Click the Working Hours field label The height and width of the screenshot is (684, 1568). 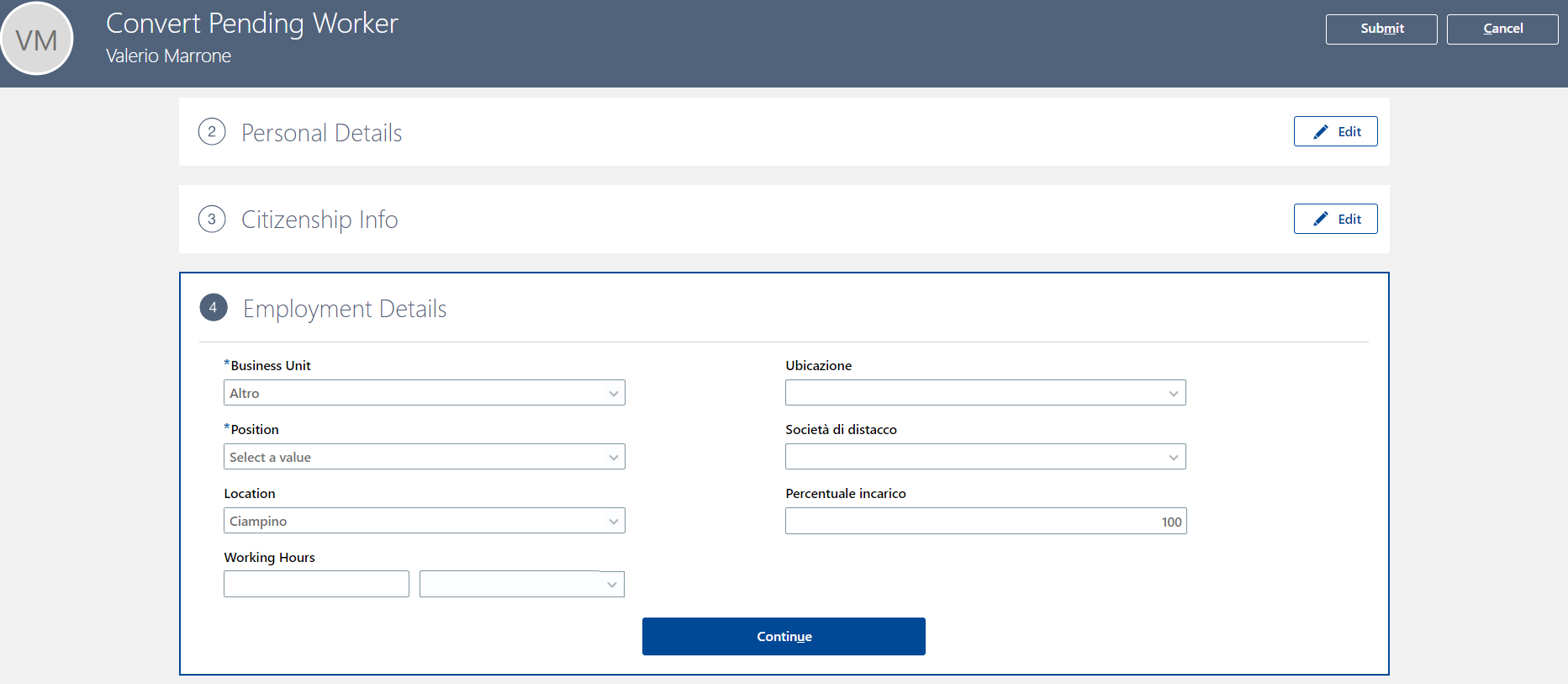[x=269, y=557]
